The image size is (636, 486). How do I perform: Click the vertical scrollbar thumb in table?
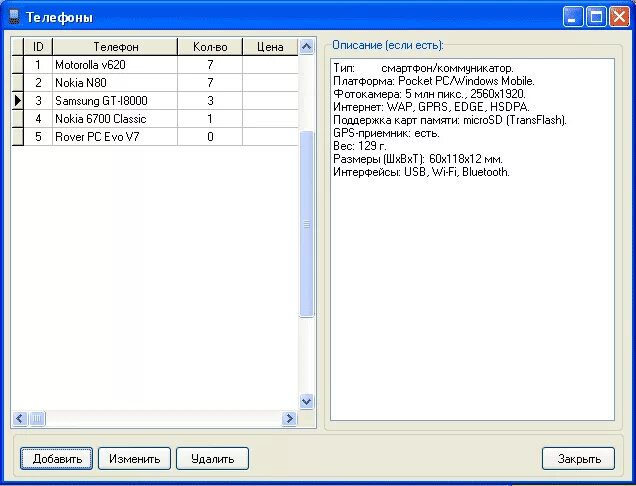click(306, 224)
